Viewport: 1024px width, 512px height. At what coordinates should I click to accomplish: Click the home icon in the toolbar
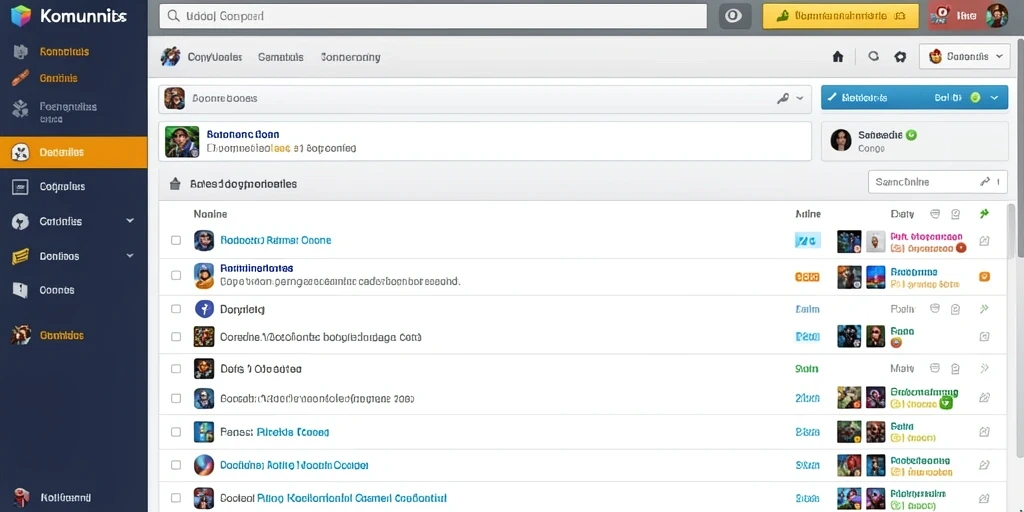click(x=838, y=57)
